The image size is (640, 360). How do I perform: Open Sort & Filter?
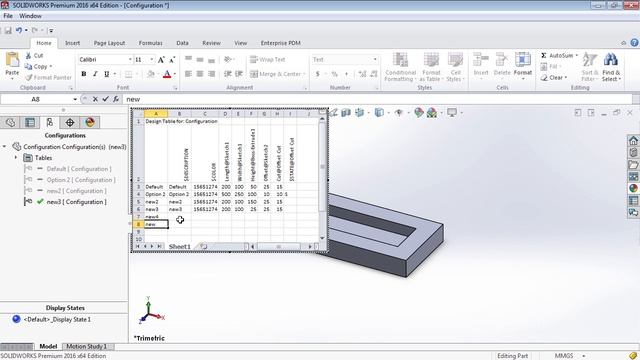[x=589, y=67]
